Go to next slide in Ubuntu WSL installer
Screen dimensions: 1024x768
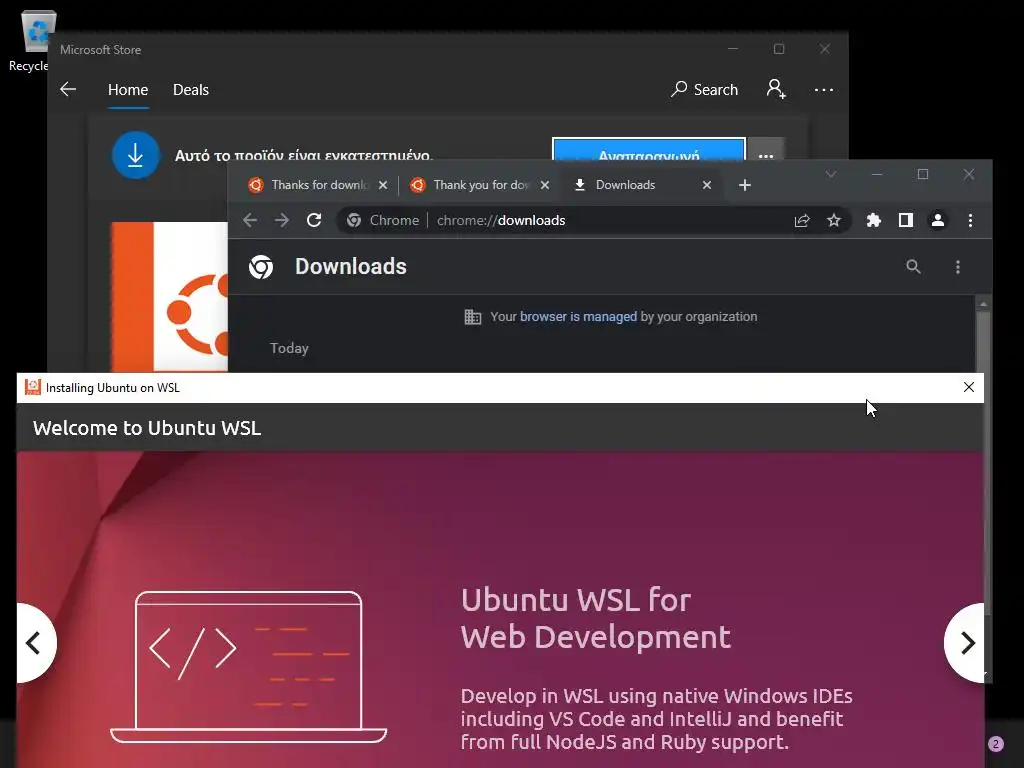[x=966, y=643]
